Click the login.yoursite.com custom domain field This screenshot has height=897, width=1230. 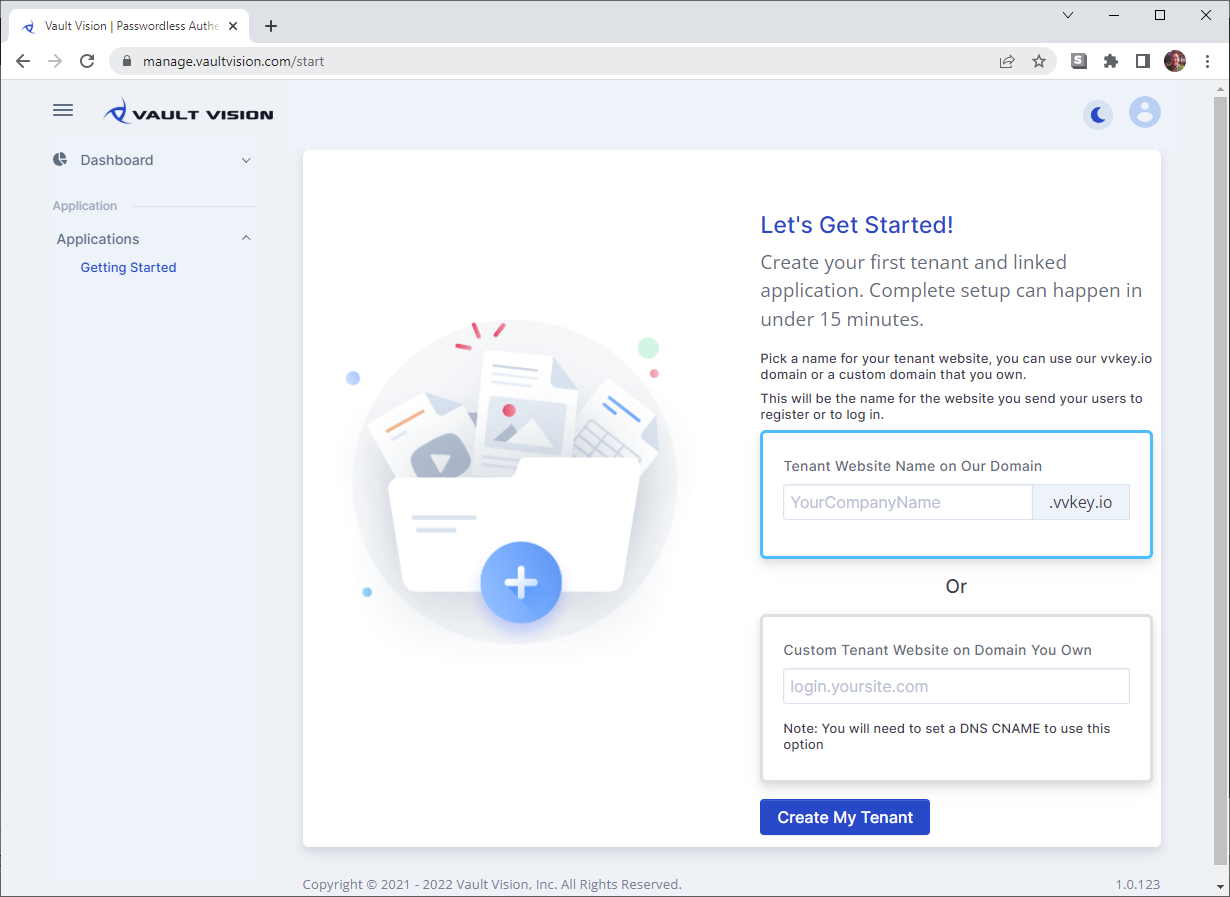956,686
